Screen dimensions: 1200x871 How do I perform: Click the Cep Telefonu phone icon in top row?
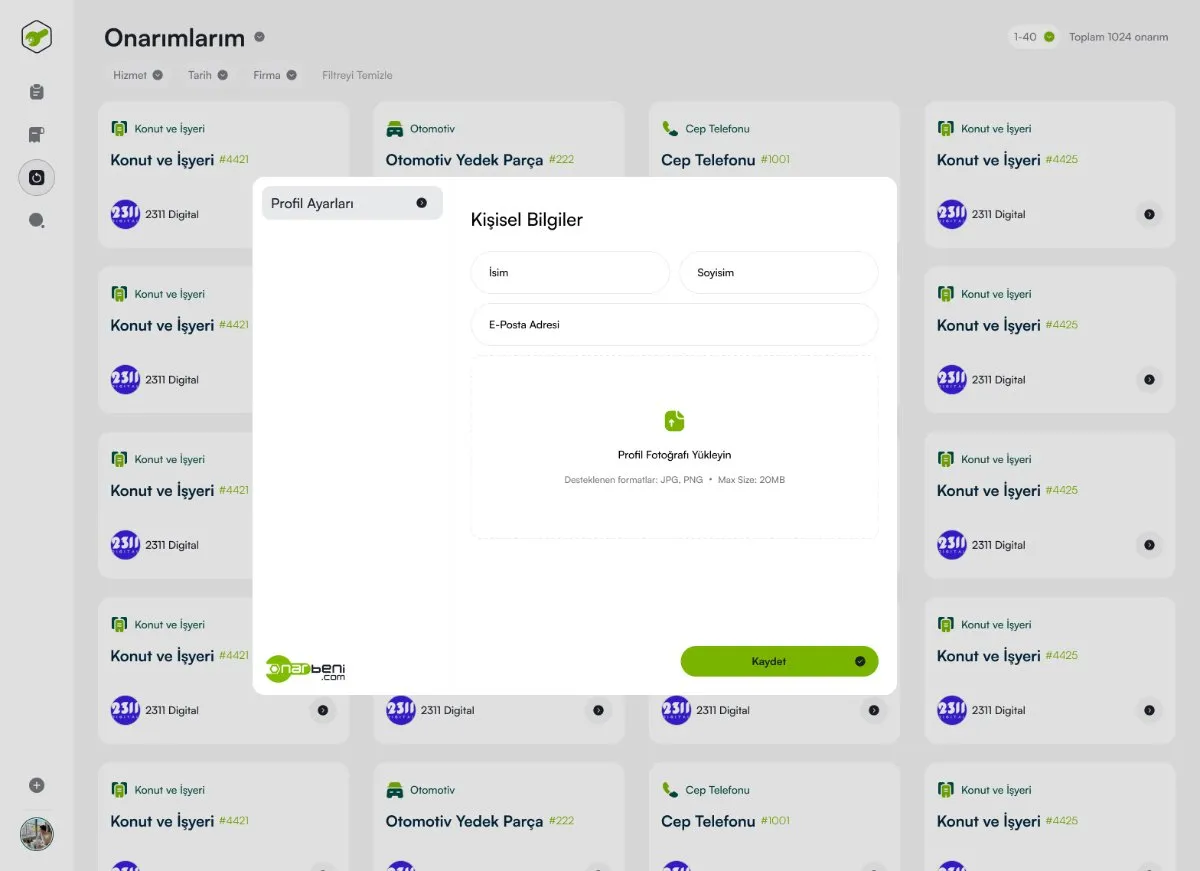[670, 129]
